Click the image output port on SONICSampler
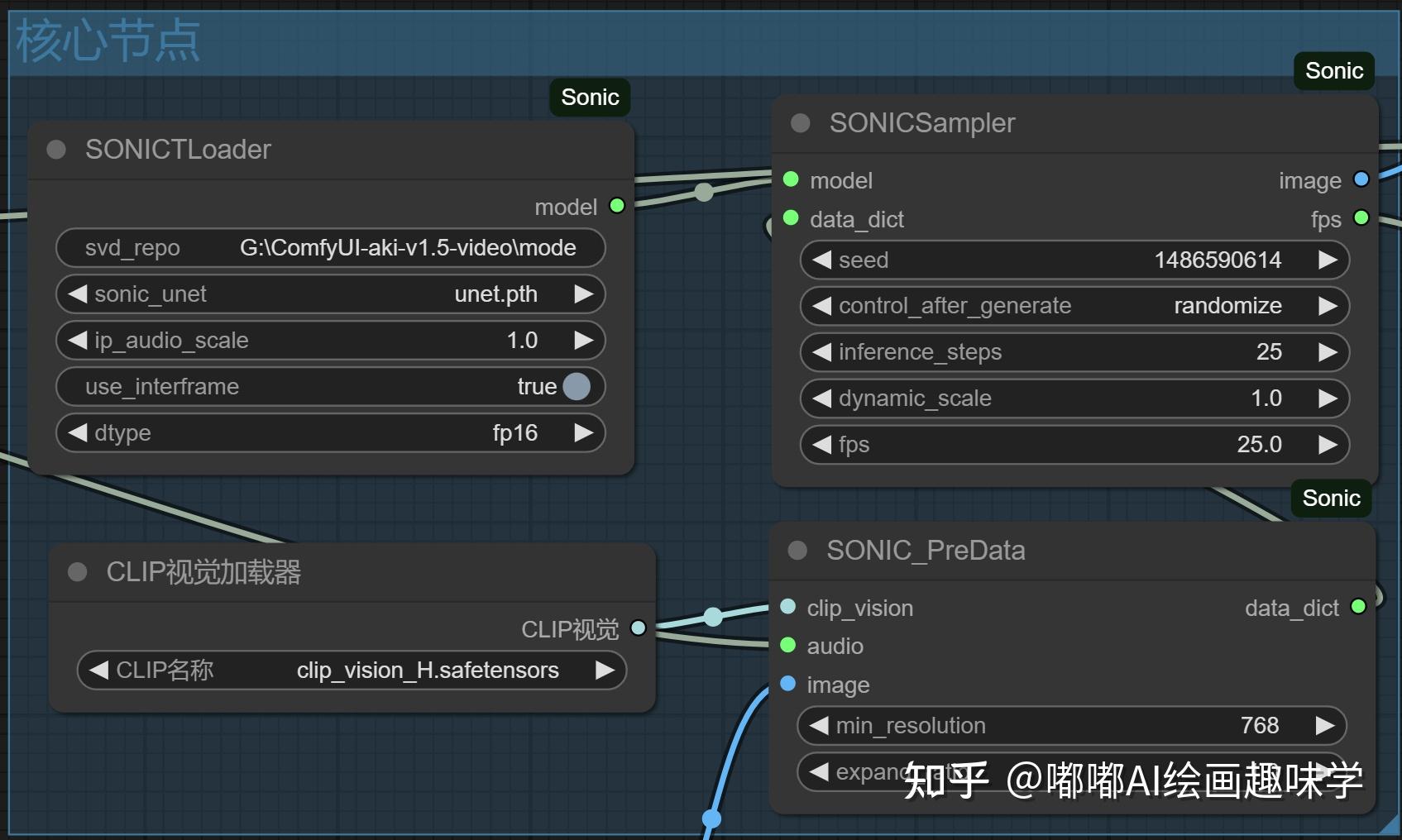The image size is (1402, 840). point(1360,179)
